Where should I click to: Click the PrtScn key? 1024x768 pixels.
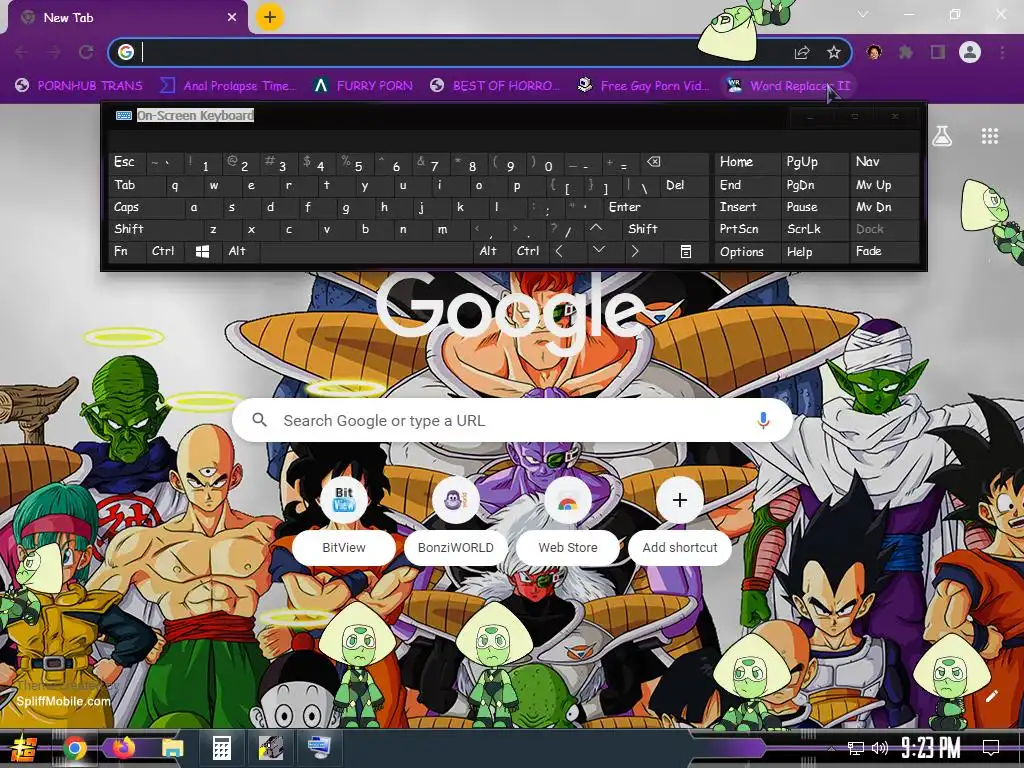pos(746,229)
